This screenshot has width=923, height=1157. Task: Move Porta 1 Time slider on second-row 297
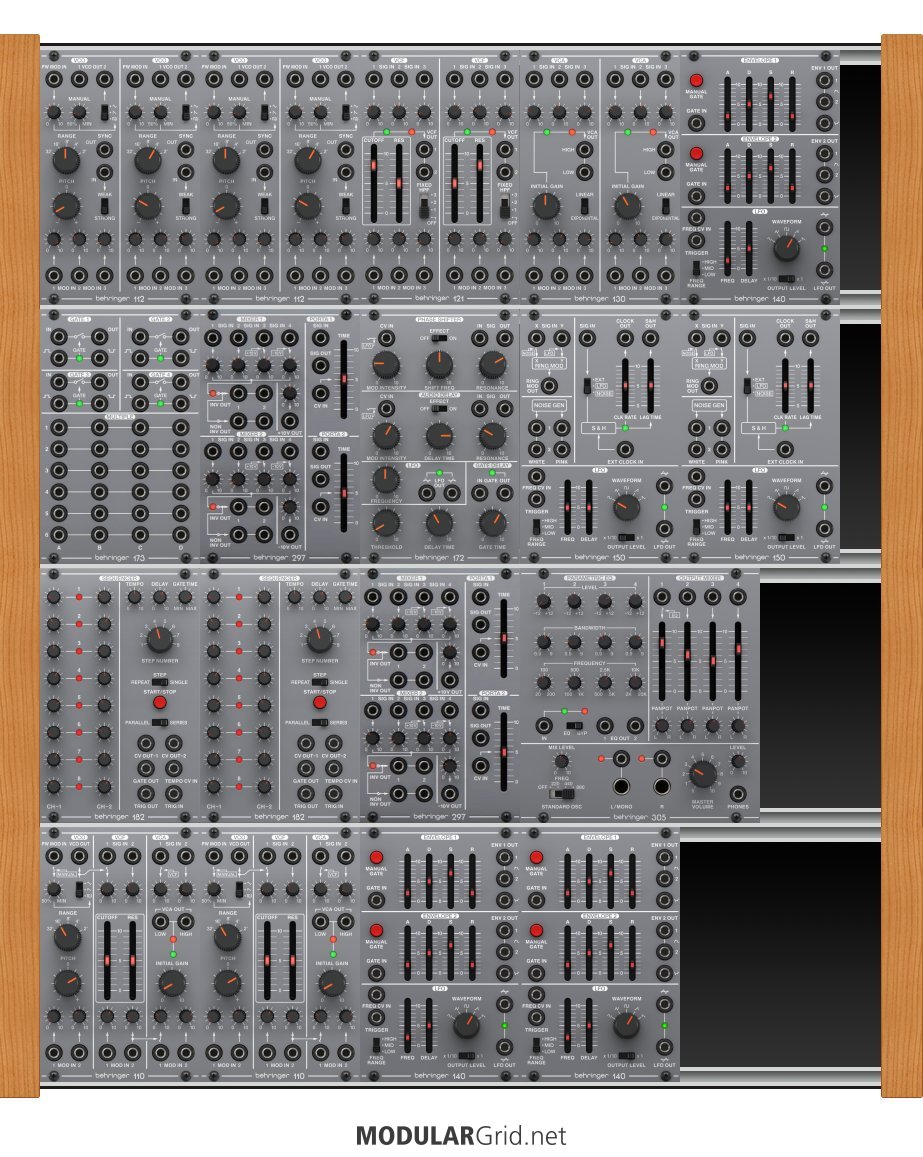(343, 379)
